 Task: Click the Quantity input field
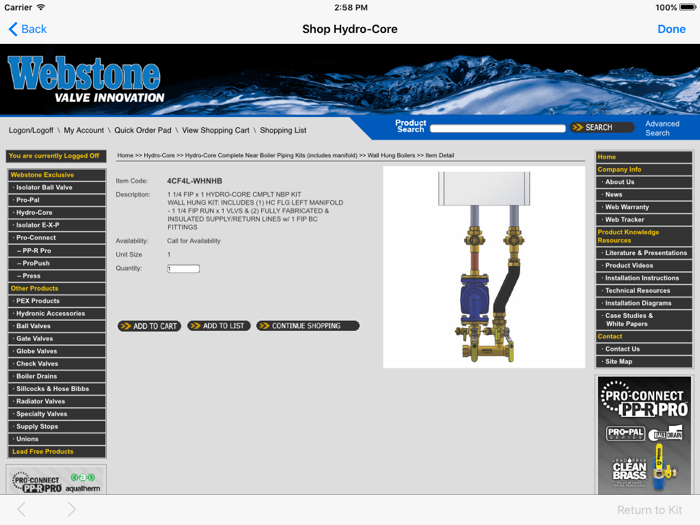183,269
